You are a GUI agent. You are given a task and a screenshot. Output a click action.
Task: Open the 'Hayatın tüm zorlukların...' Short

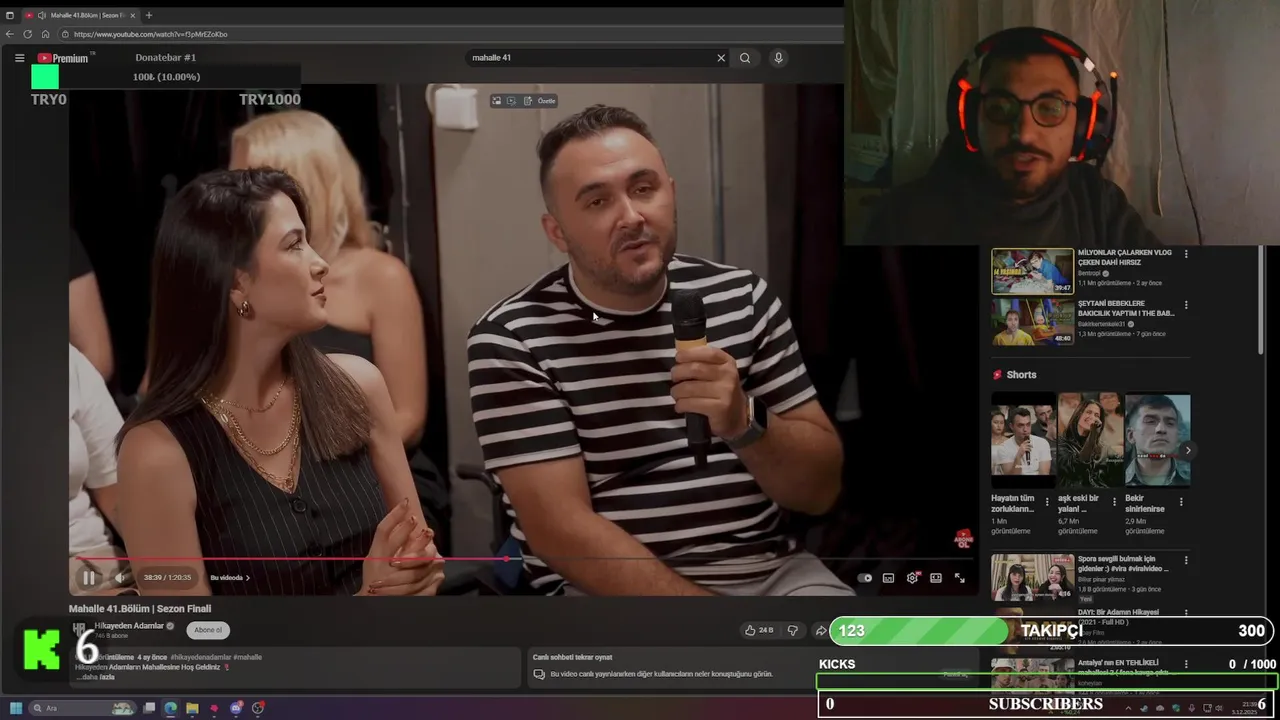tap(1023, 440)
